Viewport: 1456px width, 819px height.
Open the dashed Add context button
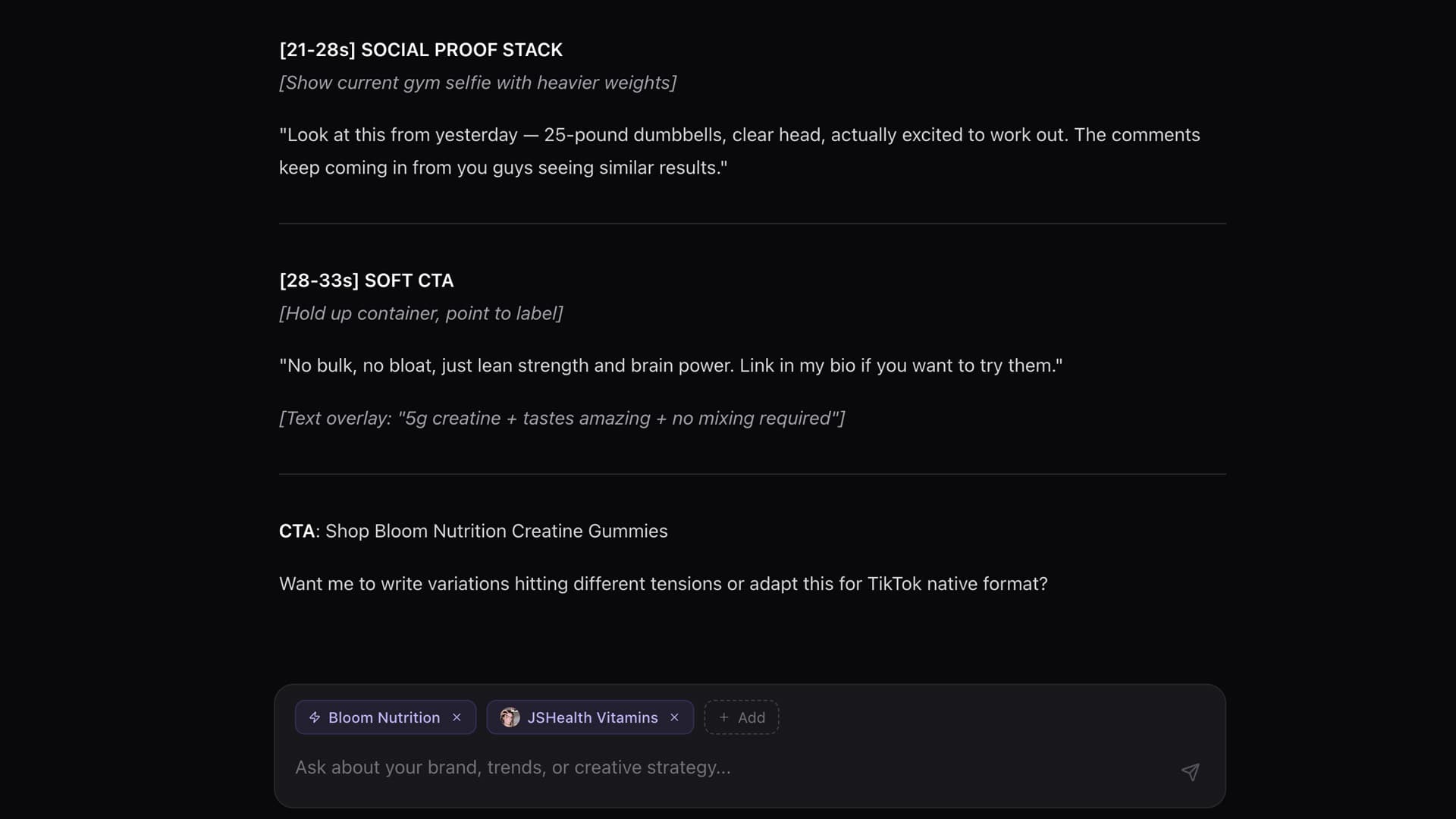click(742, 717)
